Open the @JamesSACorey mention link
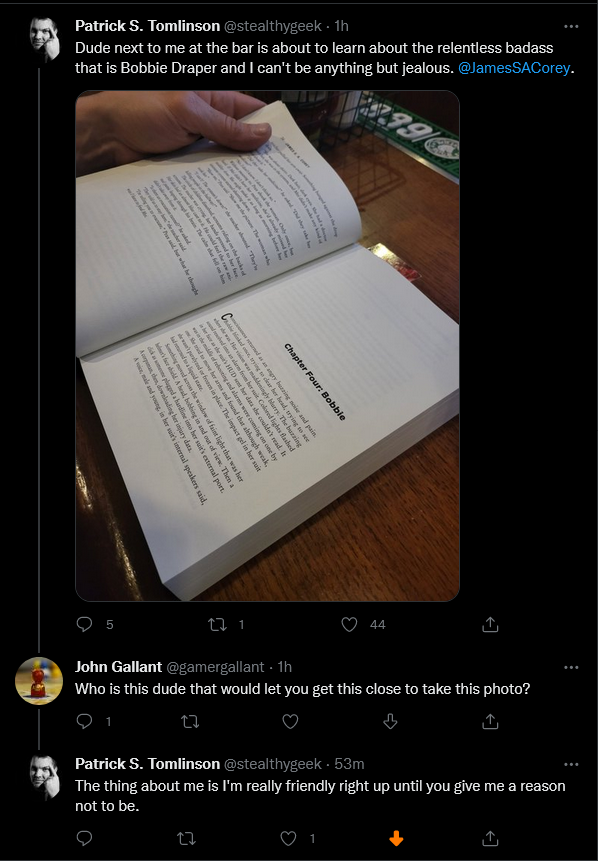Viewport: 598px width, 861px height. point(514,68)
